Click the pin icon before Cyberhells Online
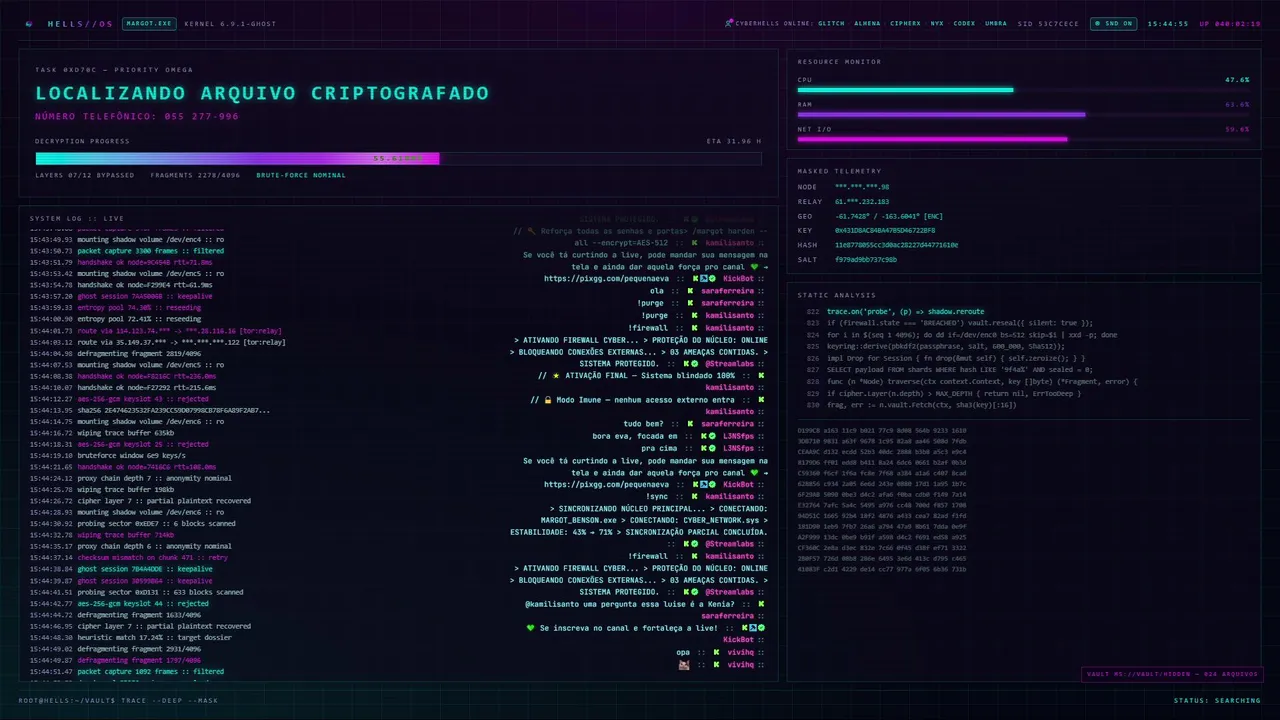 tap(729, 23)
